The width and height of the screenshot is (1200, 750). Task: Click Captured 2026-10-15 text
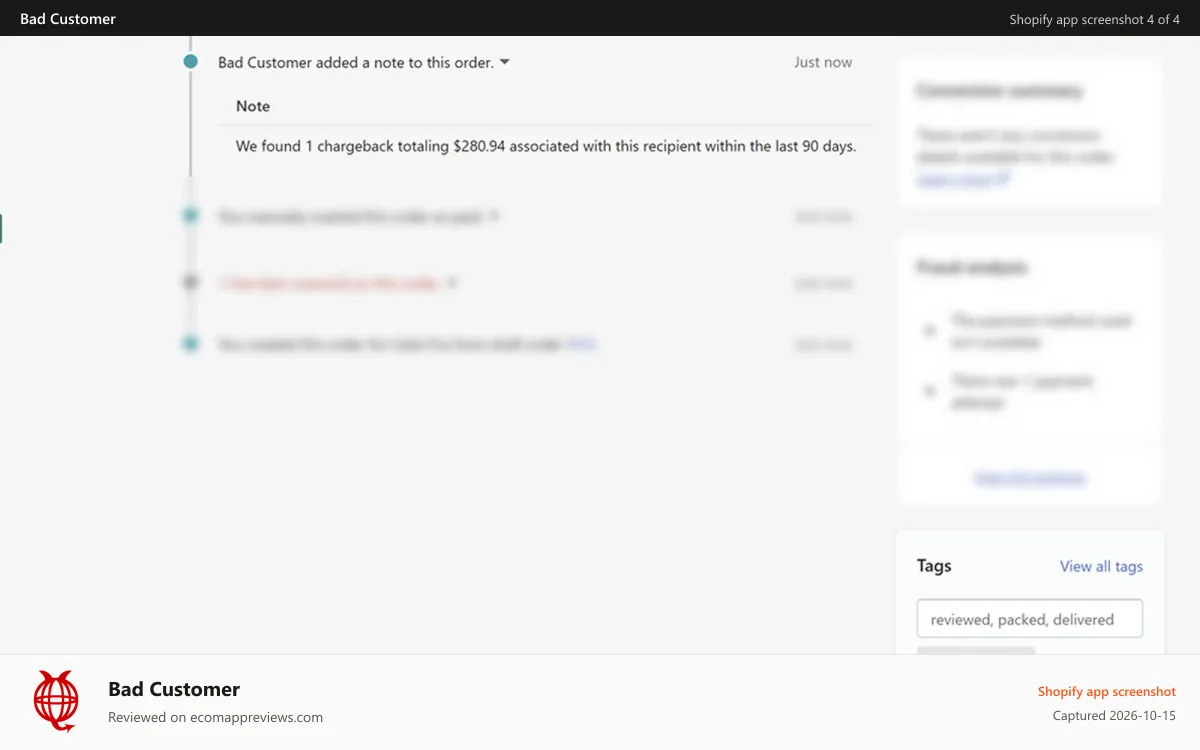click(x=1114, y=716)
